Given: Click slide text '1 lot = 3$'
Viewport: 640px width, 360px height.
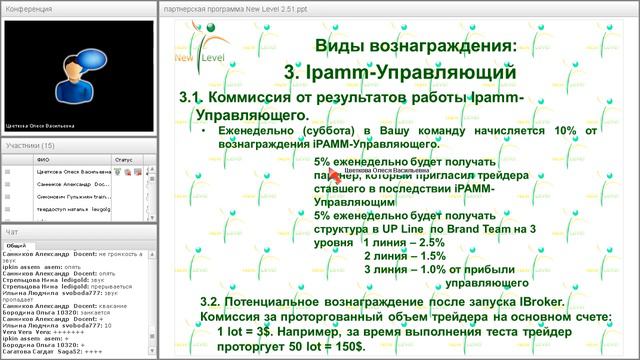Looking at the screenshot, I should point(244,331).
